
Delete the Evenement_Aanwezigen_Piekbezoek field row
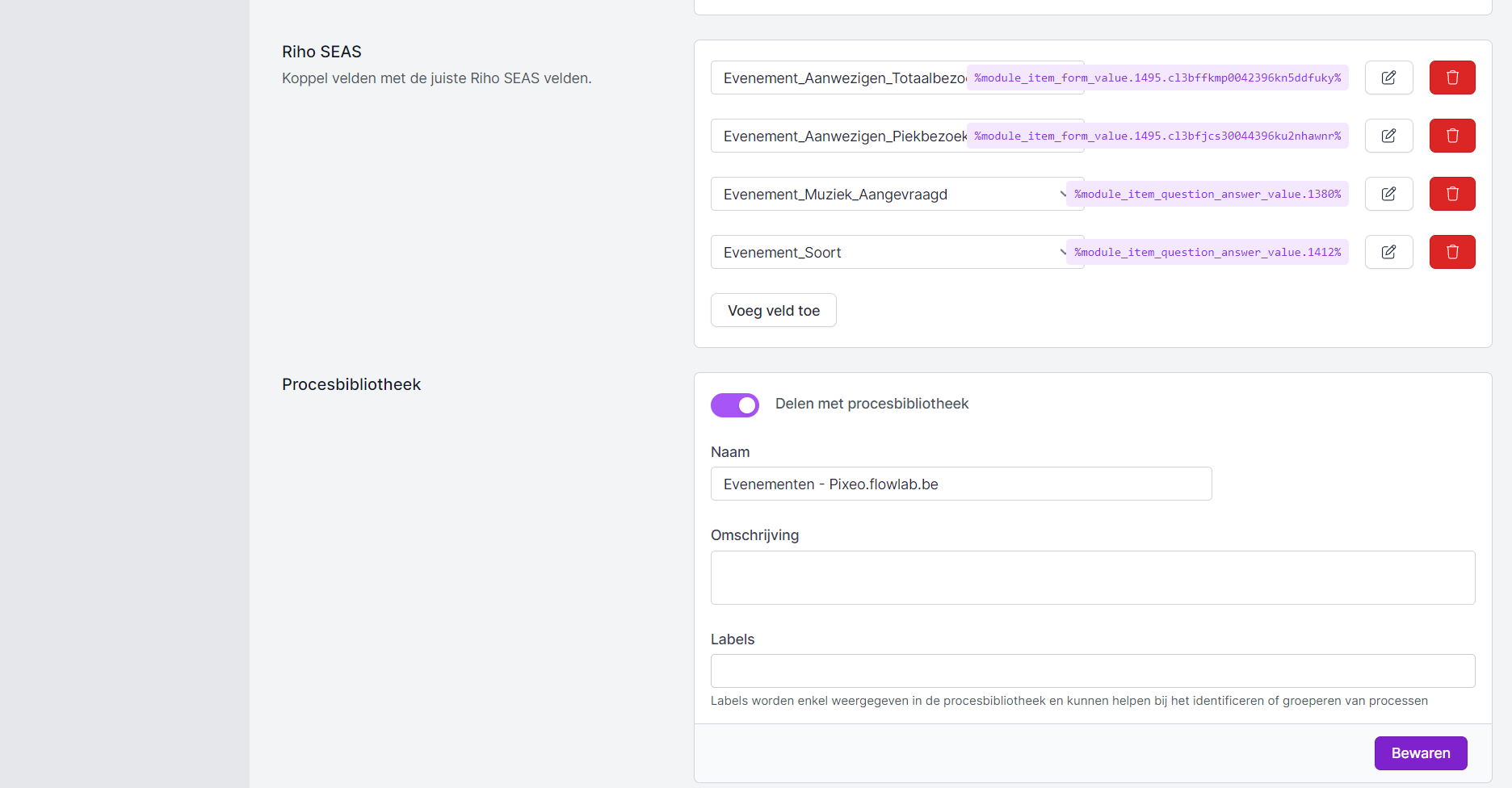pos(1451,136)
